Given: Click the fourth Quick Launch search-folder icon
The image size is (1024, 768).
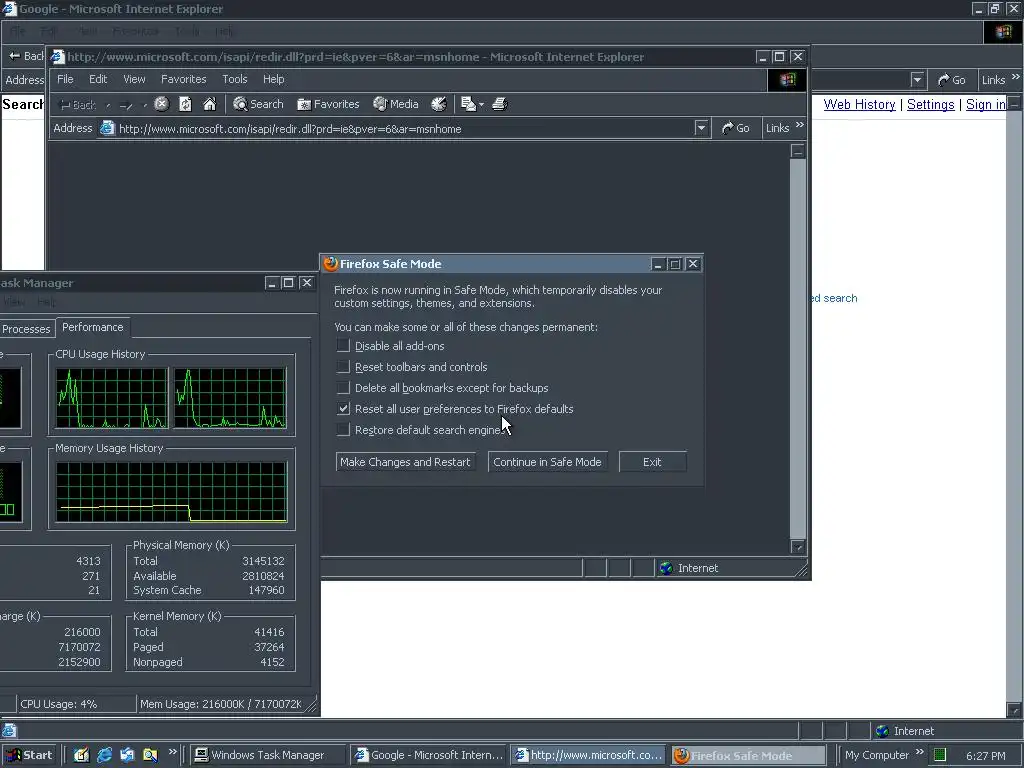Looking at the screenshot, I should (x=150, y=755).
